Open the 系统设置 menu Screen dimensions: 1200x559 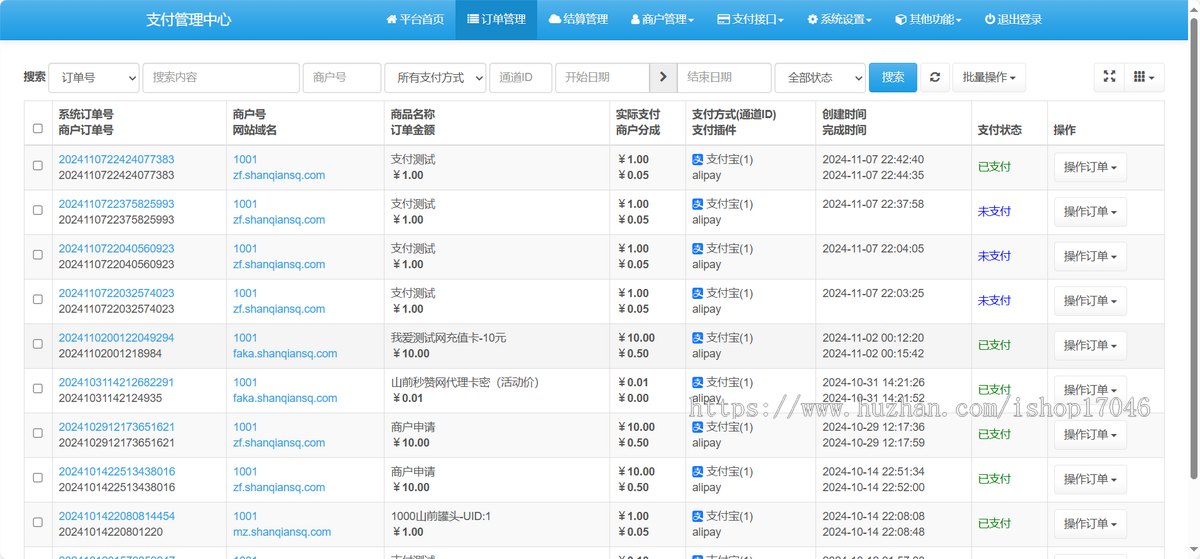[x=839, y=19]
